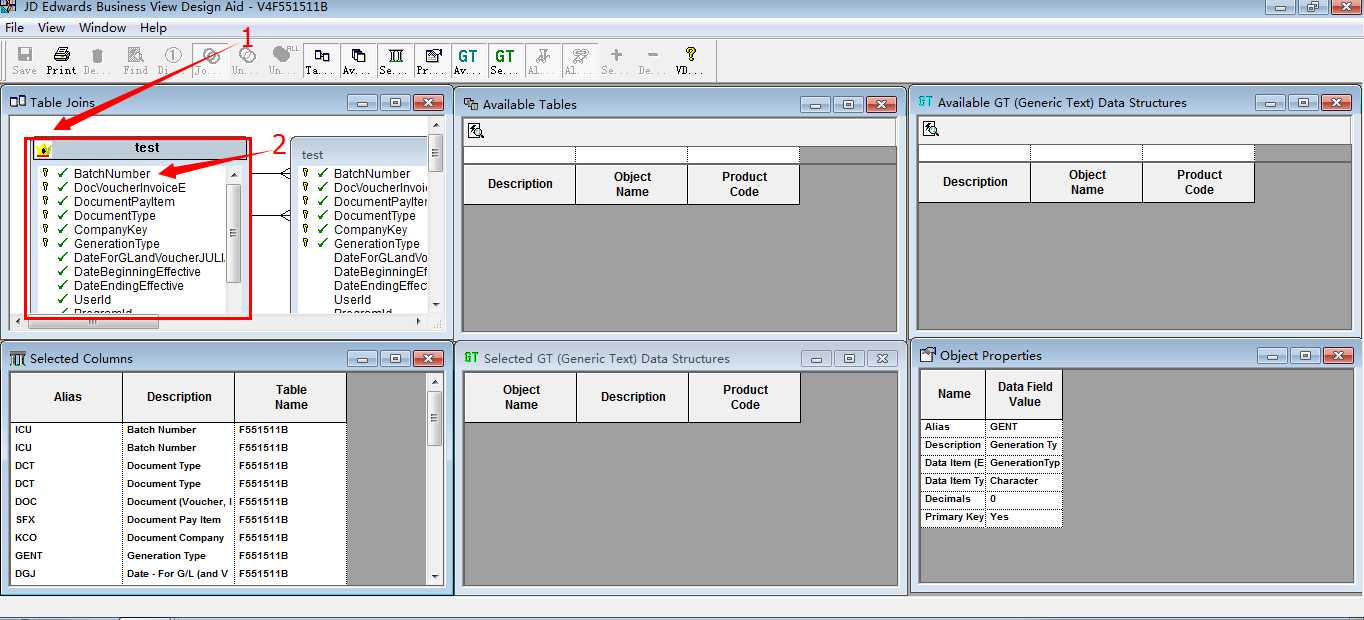Click down arrow of Table Joins scrollbar

pyautogui.click(x=436, y=304)
